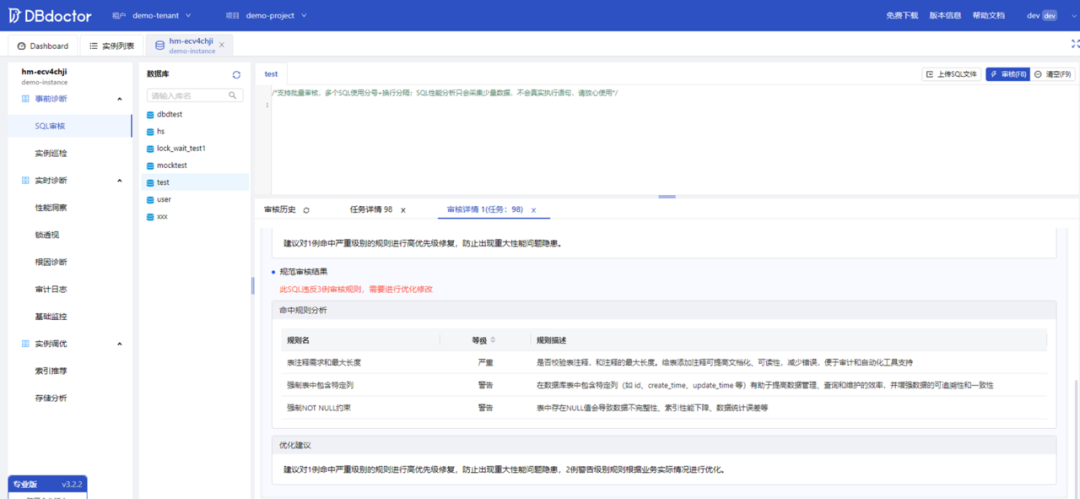Open SQL审核 in the sidebar

pyautogui.click(x=70, y=126)
